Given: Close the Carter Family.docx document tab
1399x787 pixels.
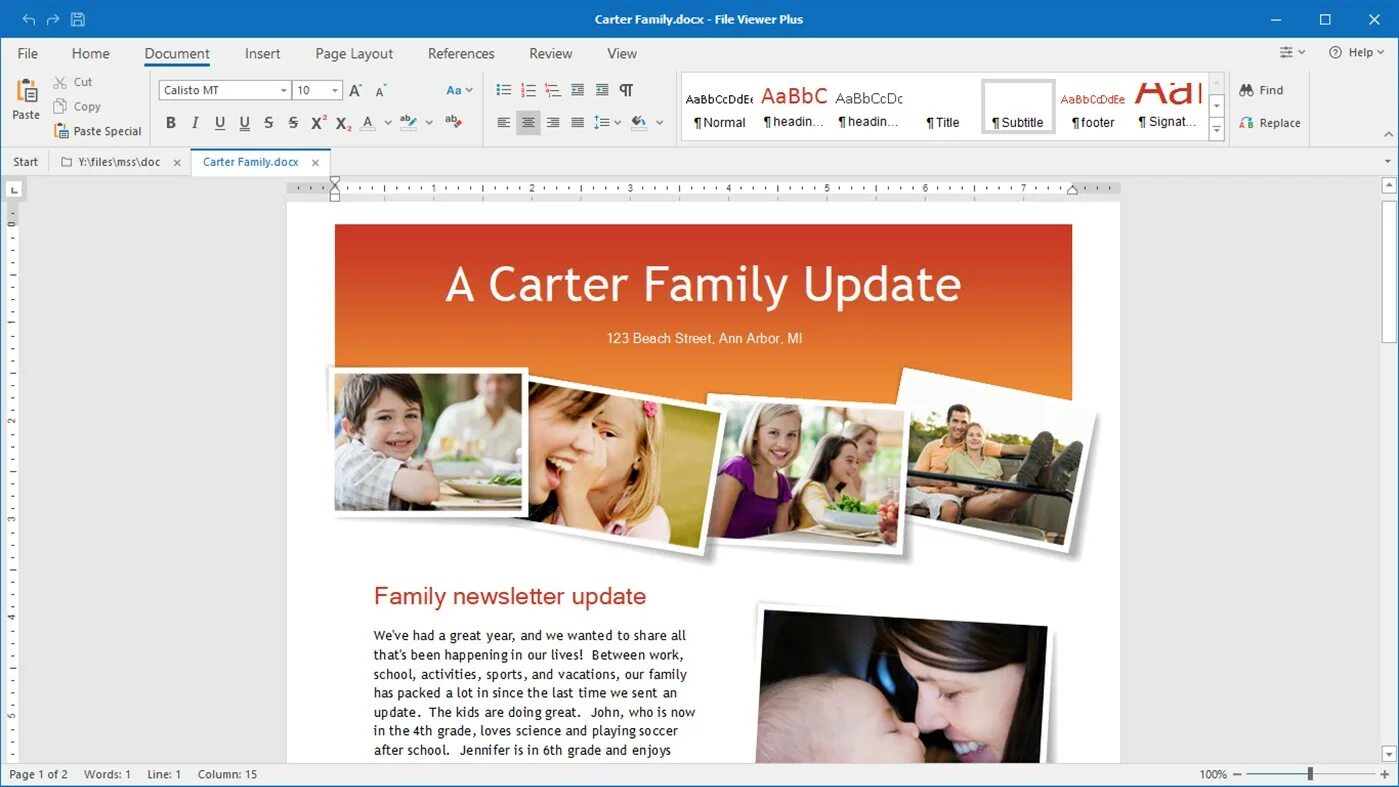Looking at the screenshot, I should [315, 162].
